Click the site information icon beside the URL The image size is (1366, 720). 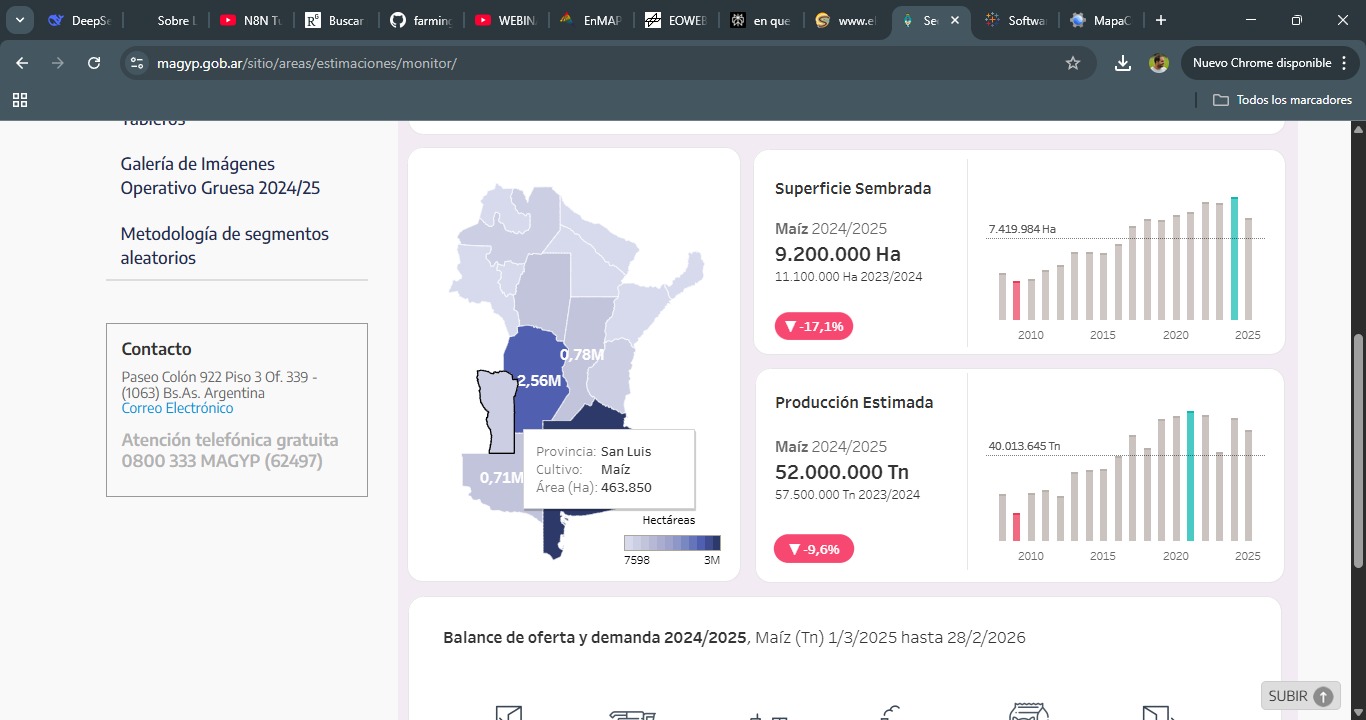click(x=137, y=63)
